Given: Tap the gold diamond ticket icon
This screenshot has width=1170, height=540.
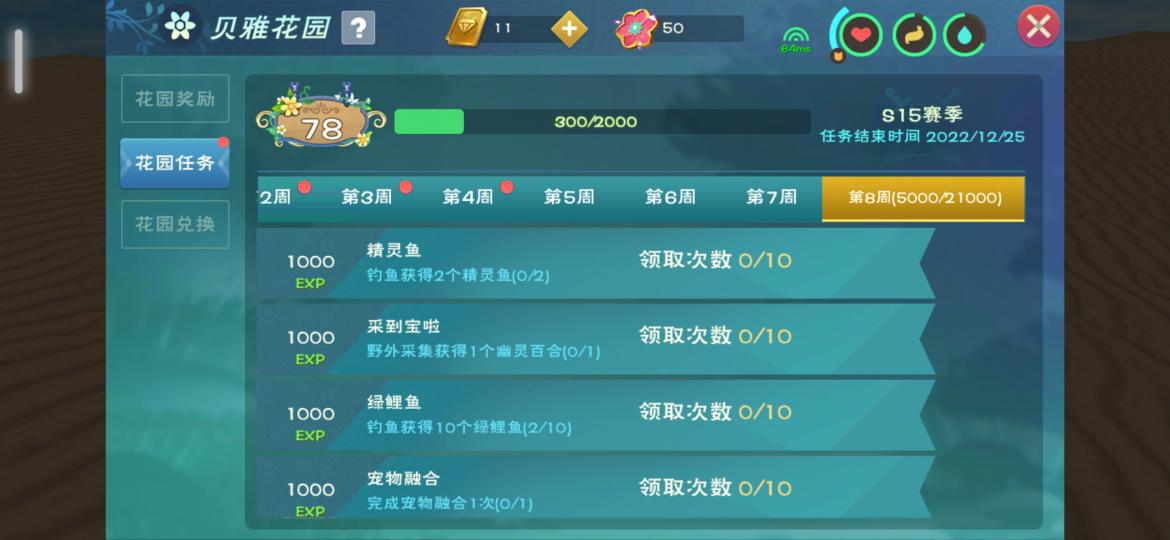Looking at the screenshot, I should click(x=467, y=28).
